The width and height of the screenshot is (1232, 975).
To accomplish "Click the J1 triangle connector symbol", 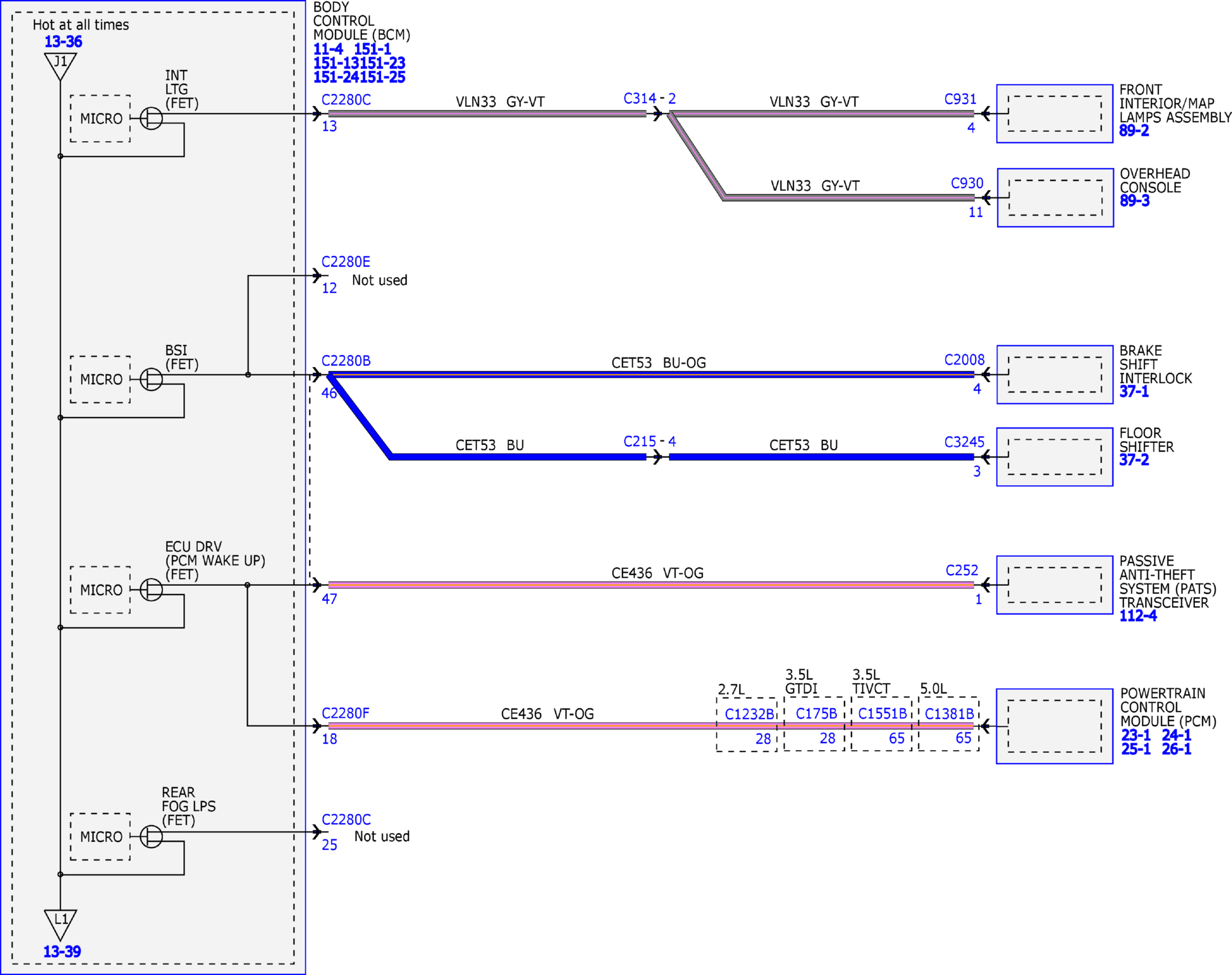I will tap(60, 65).
